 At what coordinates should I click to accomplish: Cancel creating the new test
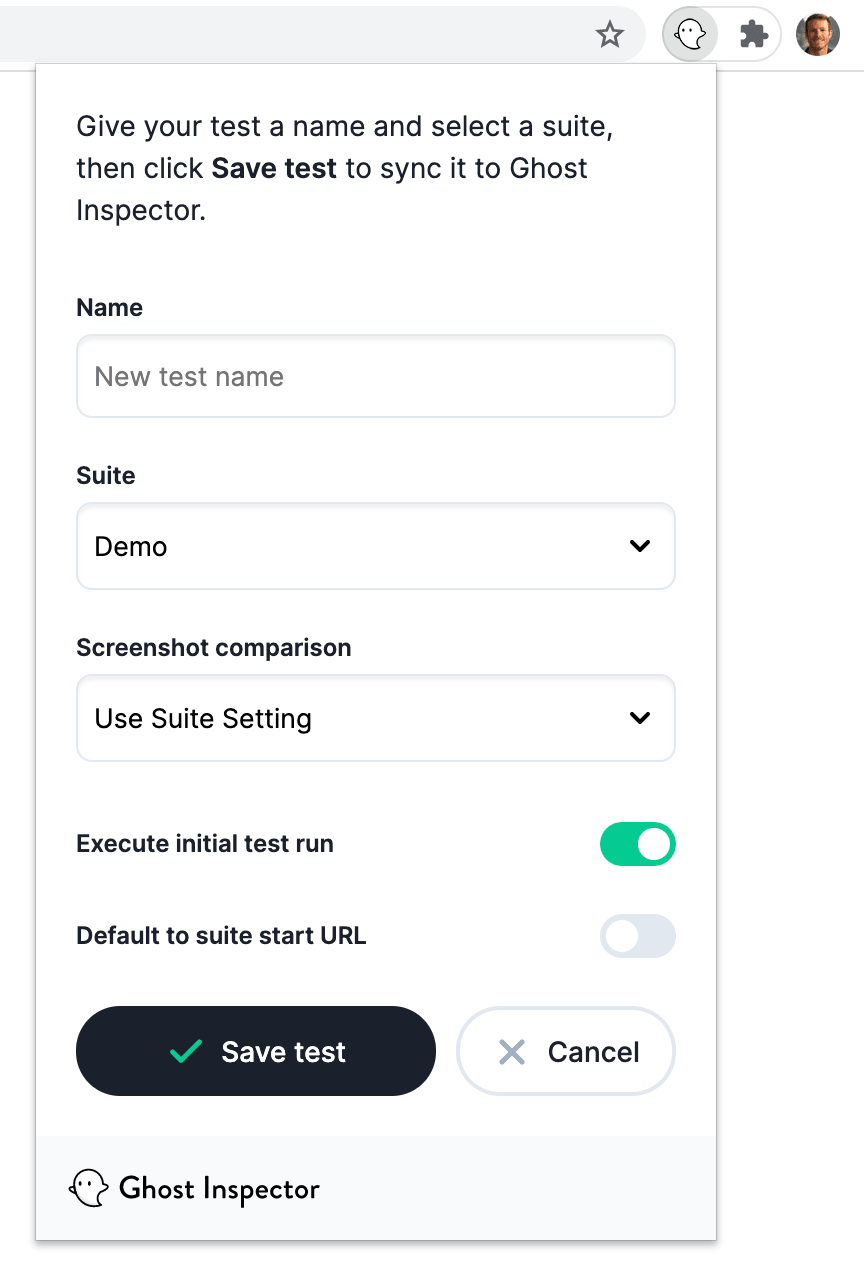[x=565, y=1051]
